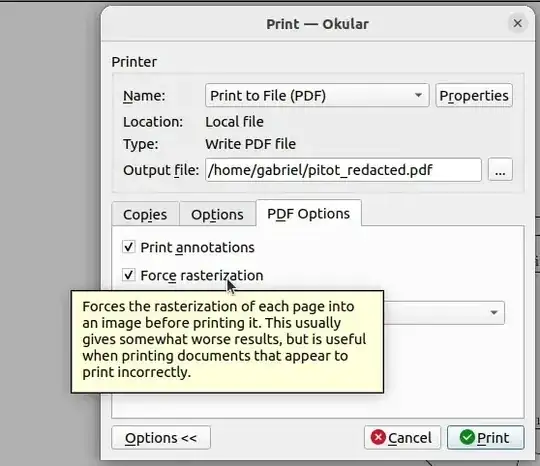540x466 pixels.
Task: Cancel the print dialog
Action: [x=402, y=438]
